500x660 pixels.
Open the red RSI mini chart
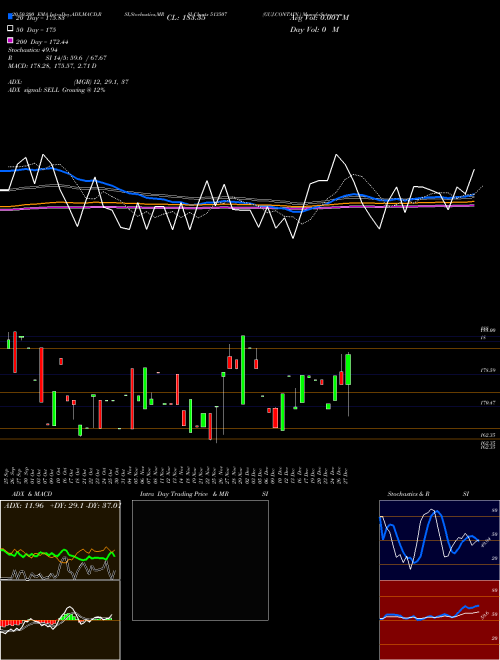click(x=439, y=620)
